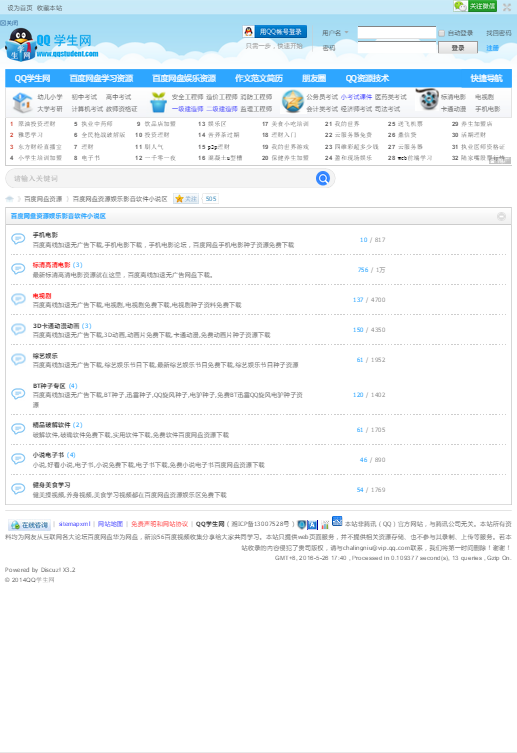The image size is (517, 753).
Task: Click the film reel category icon
Action: pyautogui.click(x=427, y=99)
